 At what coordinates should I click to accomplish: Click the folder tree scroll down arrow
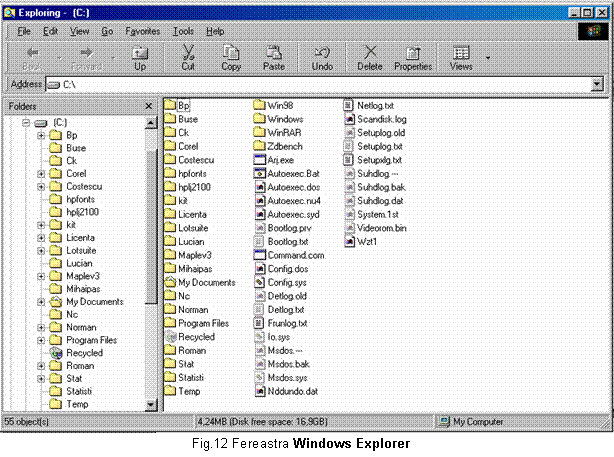tap(151, 405)
